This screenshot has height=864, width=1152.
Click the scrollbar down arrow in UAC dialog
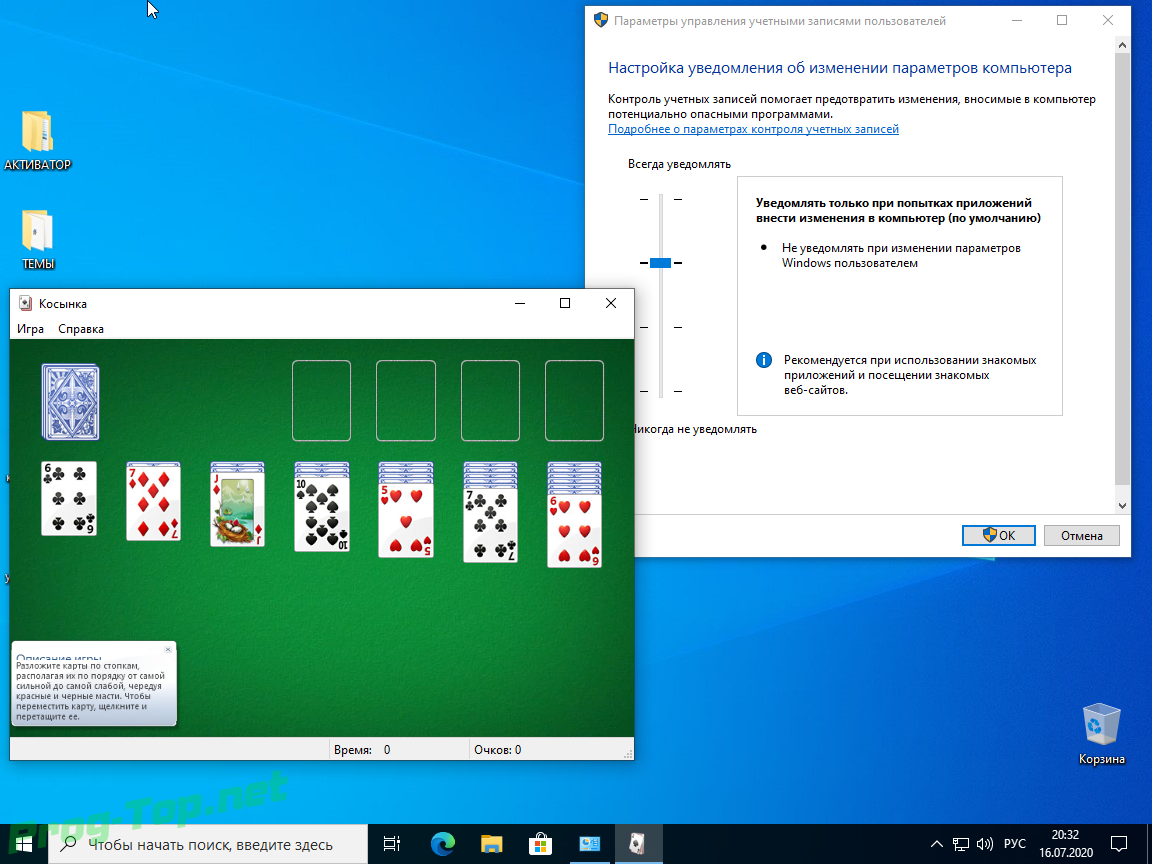tap(1122, 505)
